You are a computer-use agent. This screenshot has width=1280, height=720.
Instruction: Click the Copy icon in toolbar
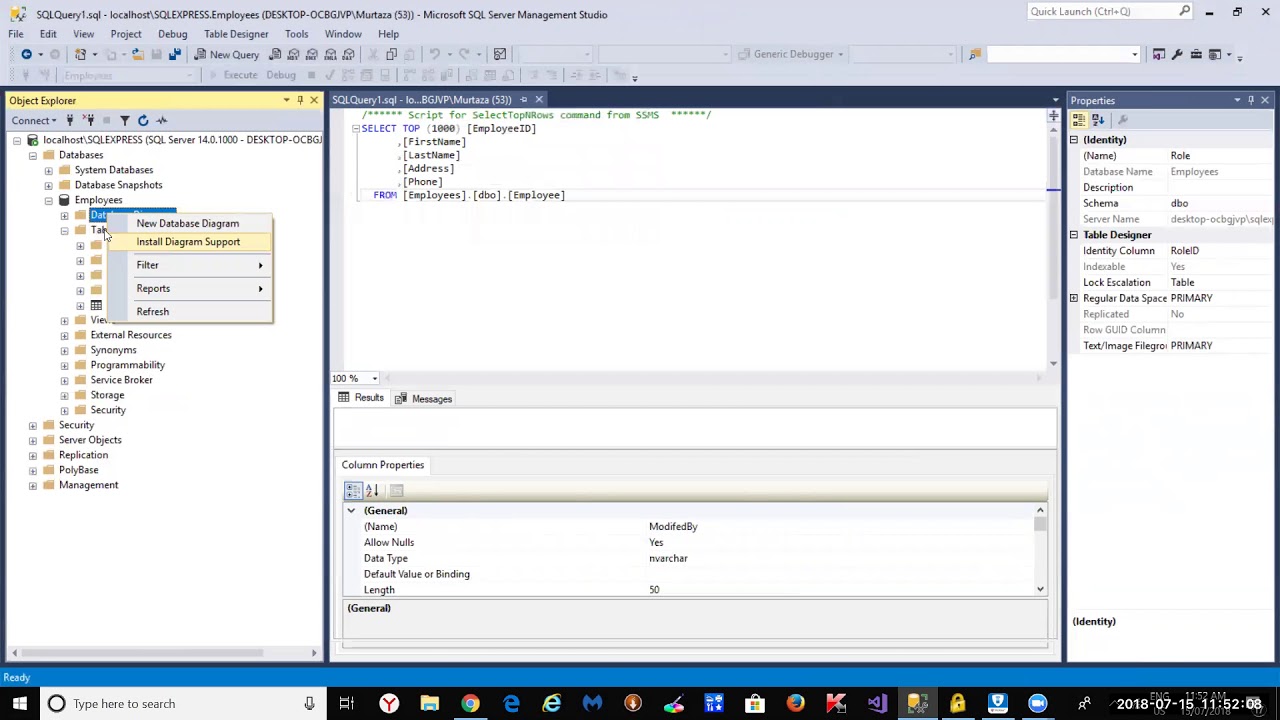click(391, 54)
